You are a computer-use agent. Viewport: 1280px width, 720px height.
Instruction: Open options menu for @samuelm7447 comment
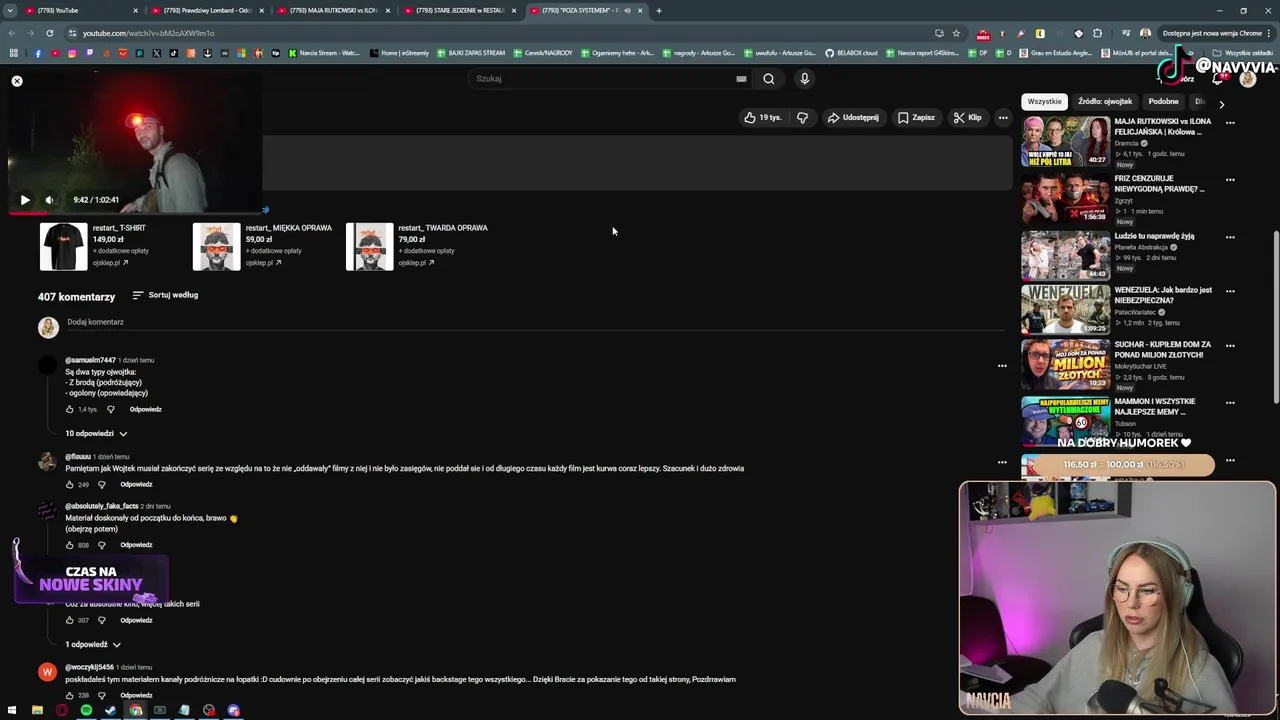coord(1002,366)
